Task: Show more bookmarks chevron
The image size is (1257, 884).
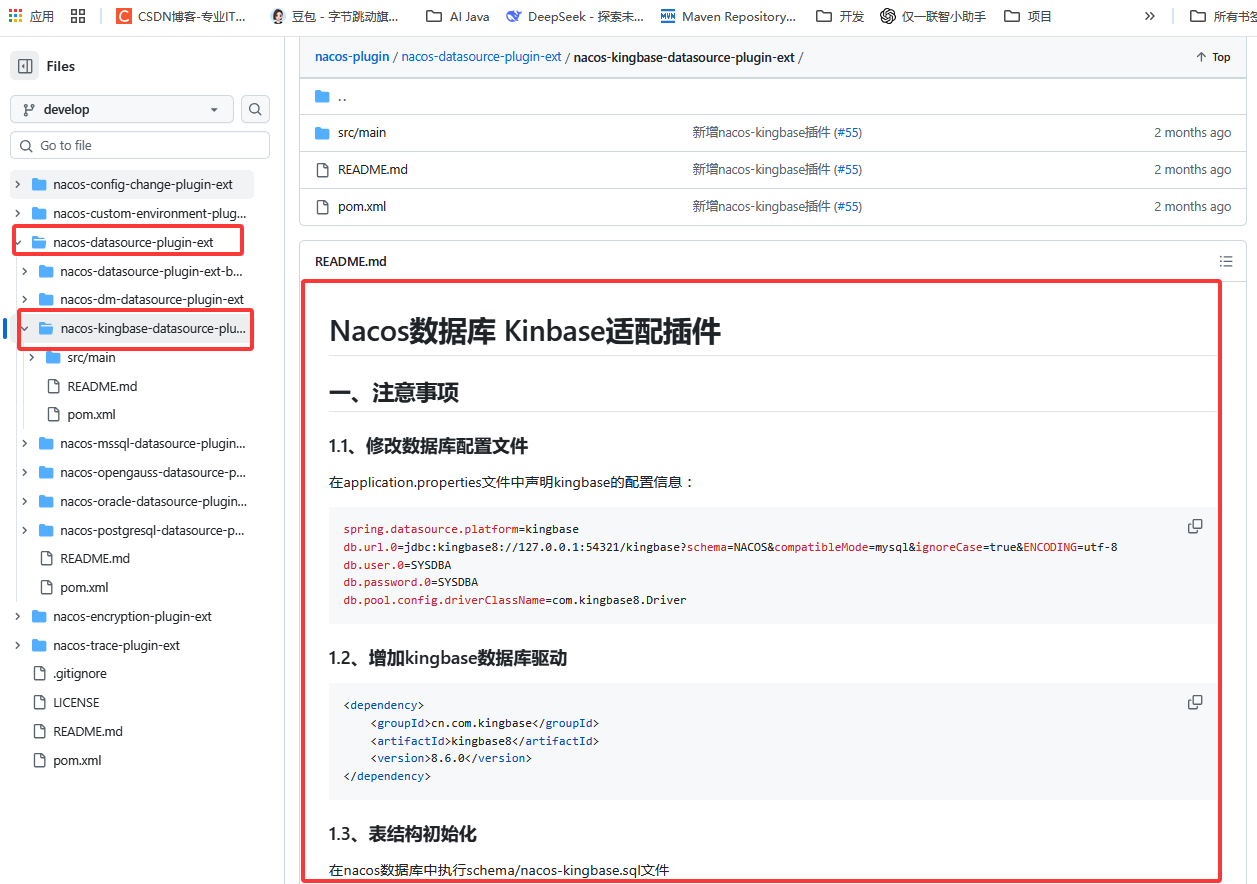Action: coord(1149,16)
